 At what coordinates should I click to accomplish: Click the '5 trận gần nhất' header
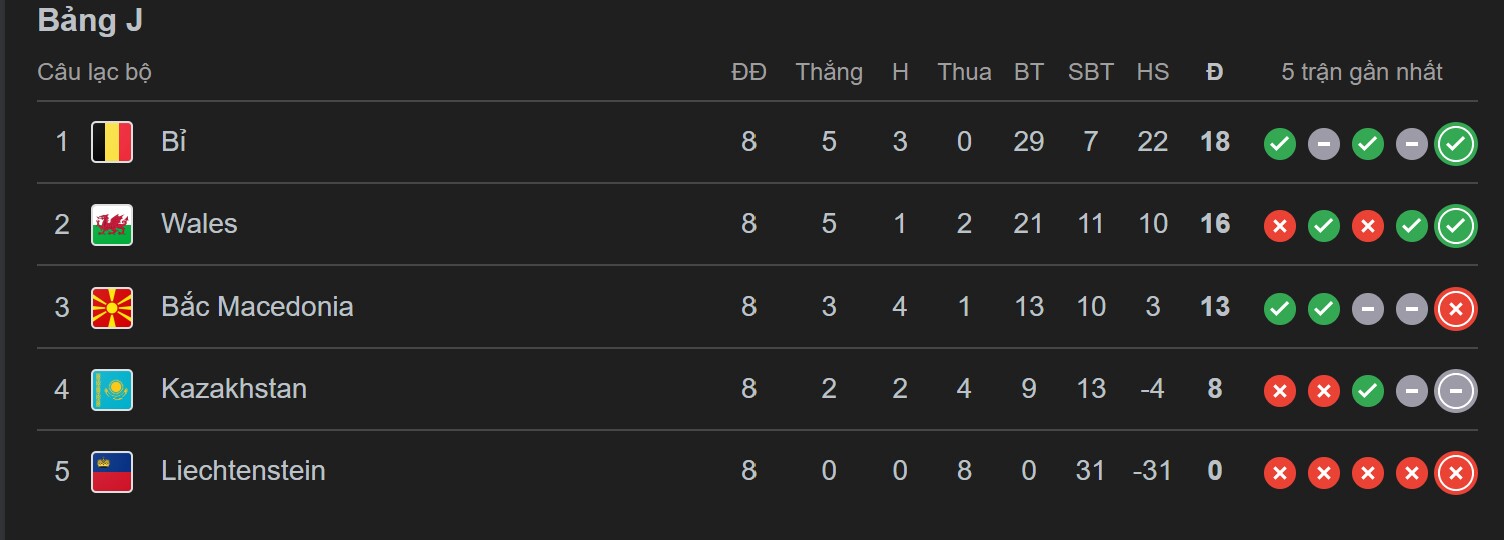[x=1362, y=72]
